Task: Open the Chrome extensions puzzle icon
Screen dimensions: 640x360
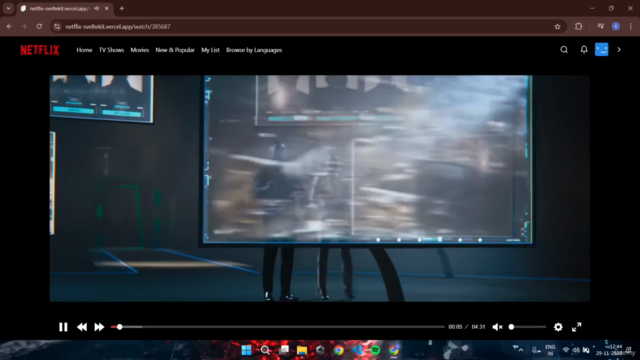Action: point(578,27)
